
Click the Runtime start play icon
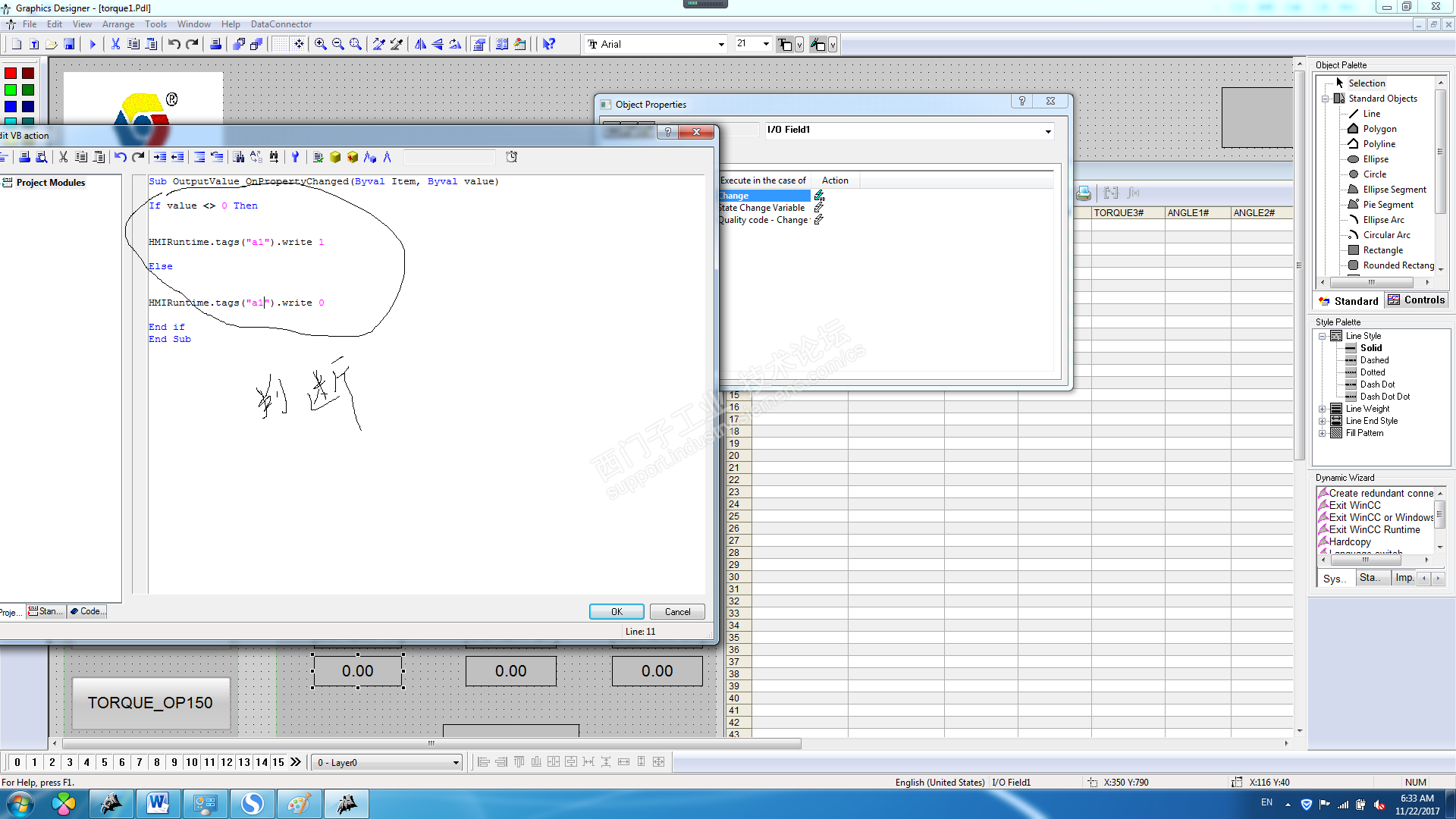[x=93, y=45]
